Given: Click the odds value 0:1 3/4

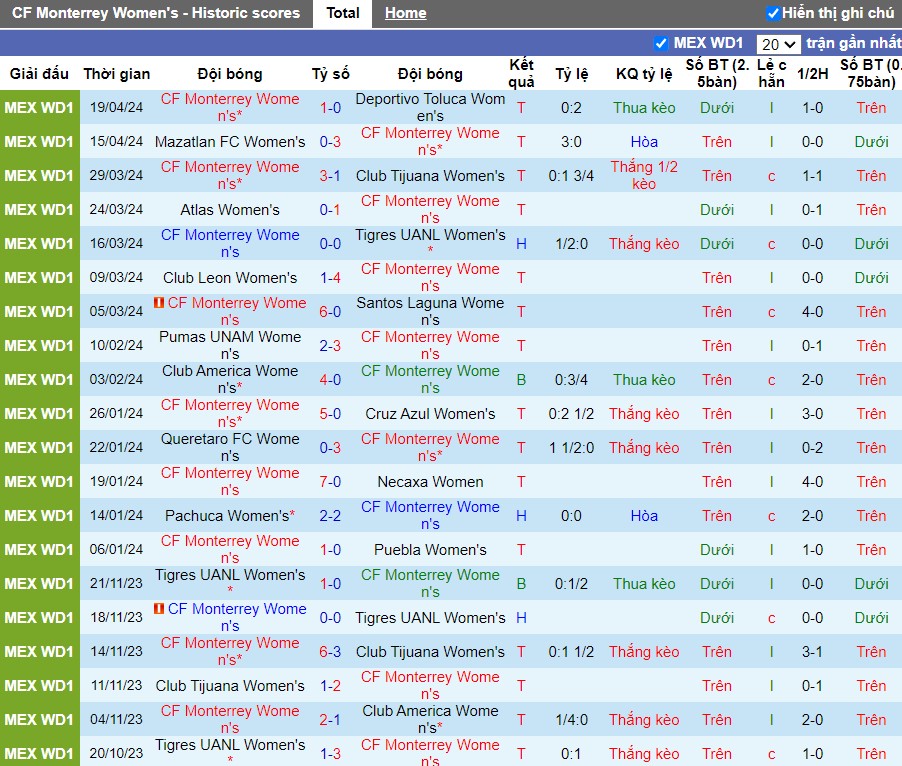Looking at the screenshot, I should (571, 175).
